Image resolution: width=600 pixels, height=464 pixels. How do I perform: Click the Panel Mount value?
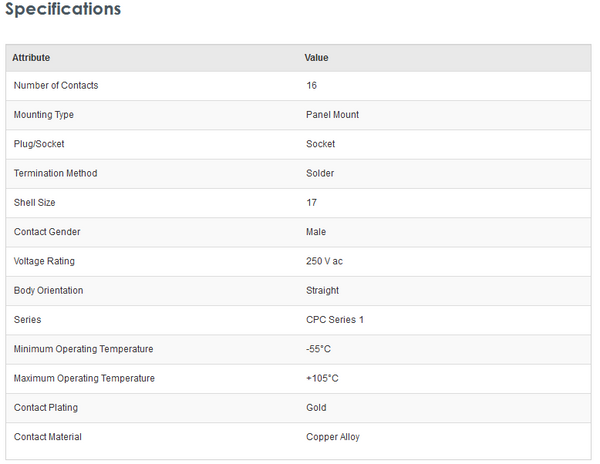tap(332, 115)
